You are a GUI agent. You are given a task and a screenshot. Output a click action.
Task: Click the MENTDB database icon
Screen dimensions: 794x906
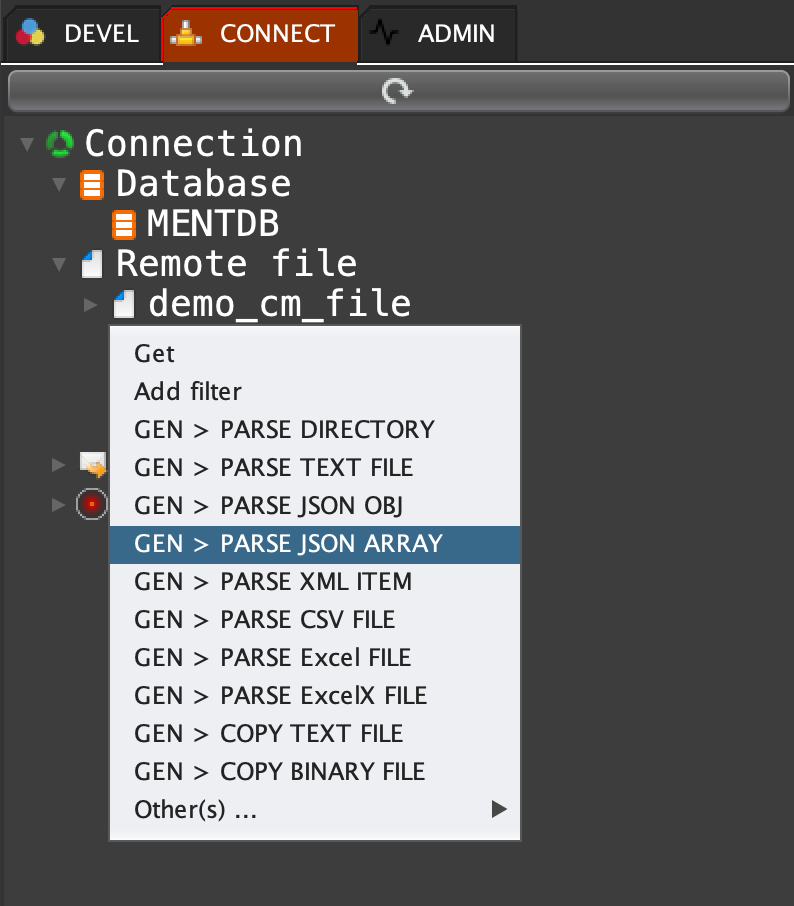pos(124,224)
